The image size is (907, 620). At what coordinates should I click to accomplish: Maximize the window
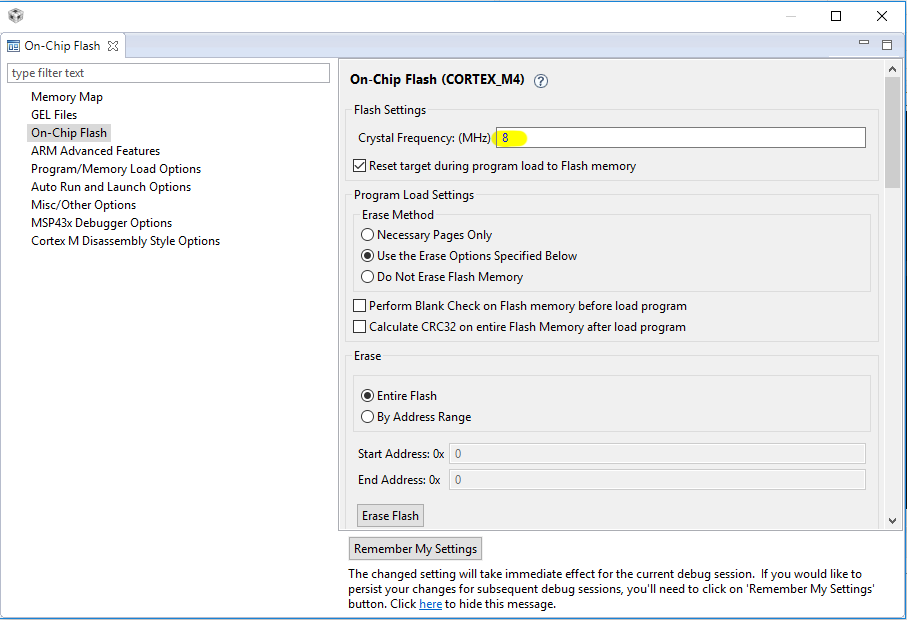836,16
